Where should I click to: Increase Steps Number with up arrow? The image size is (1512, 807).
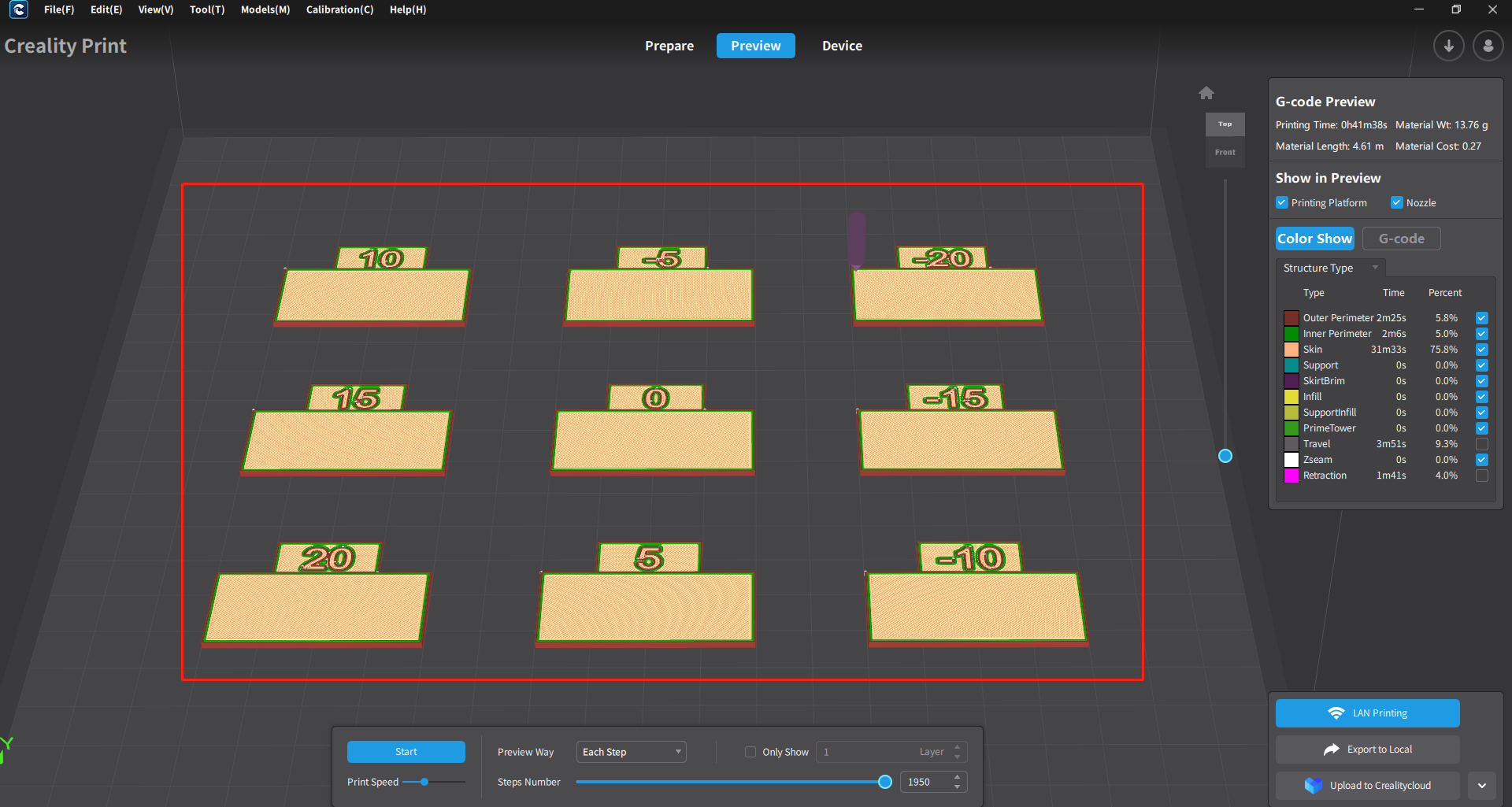957,777
